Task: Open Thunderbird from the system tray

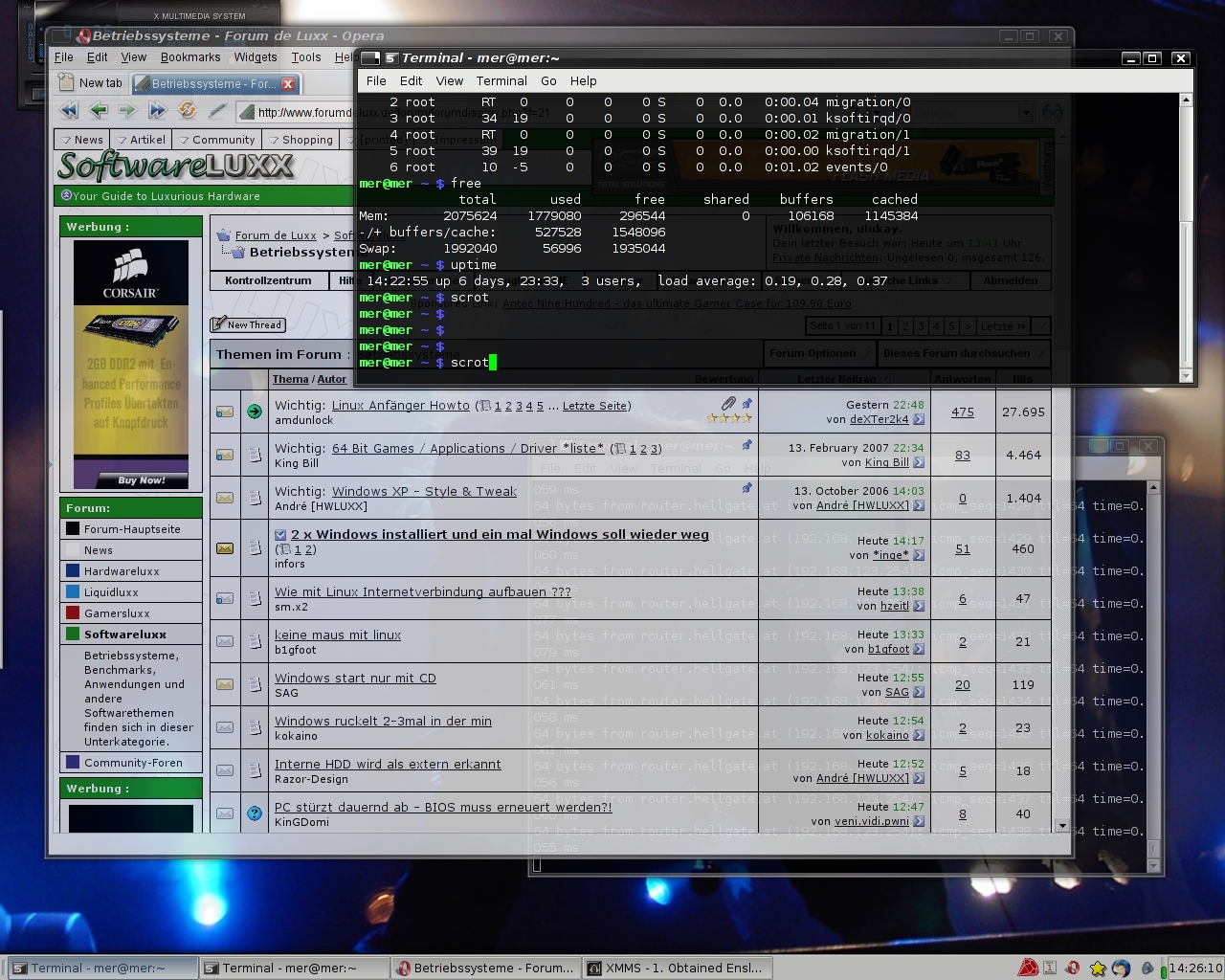Action: point(1121,968)
